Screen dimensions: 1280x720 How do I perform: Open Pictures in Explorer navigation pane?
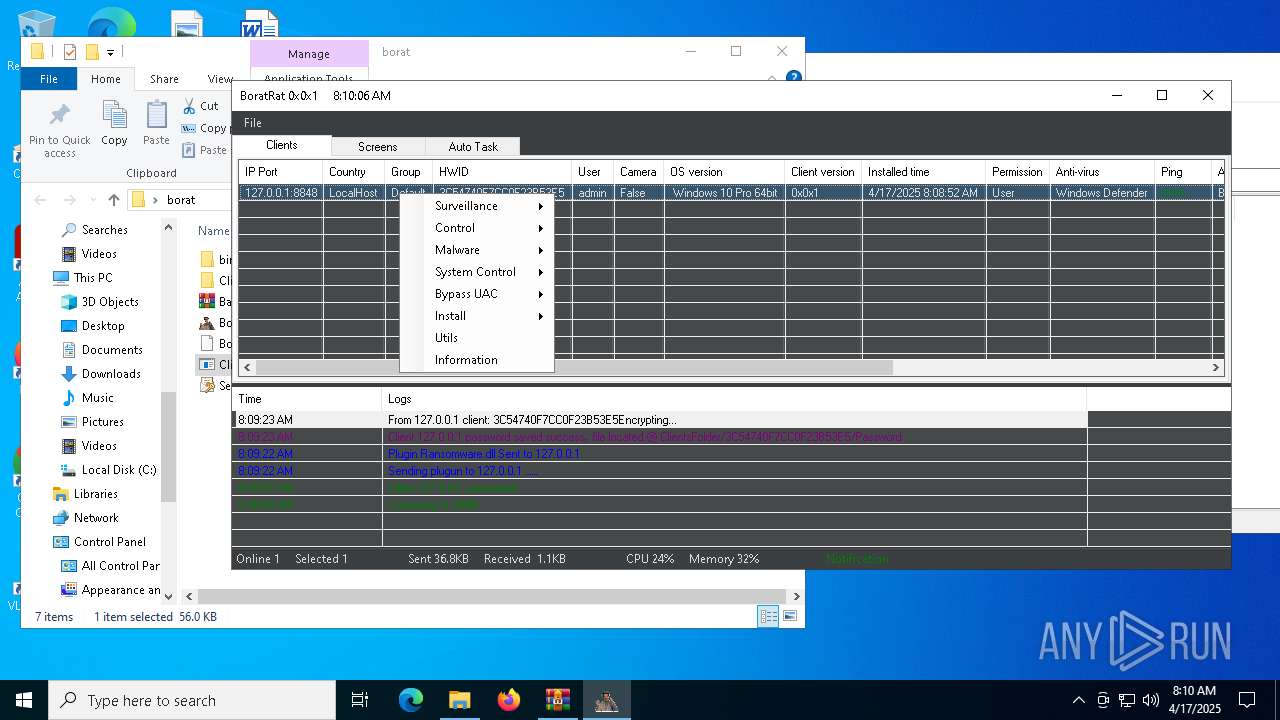[x=103, y=422]
